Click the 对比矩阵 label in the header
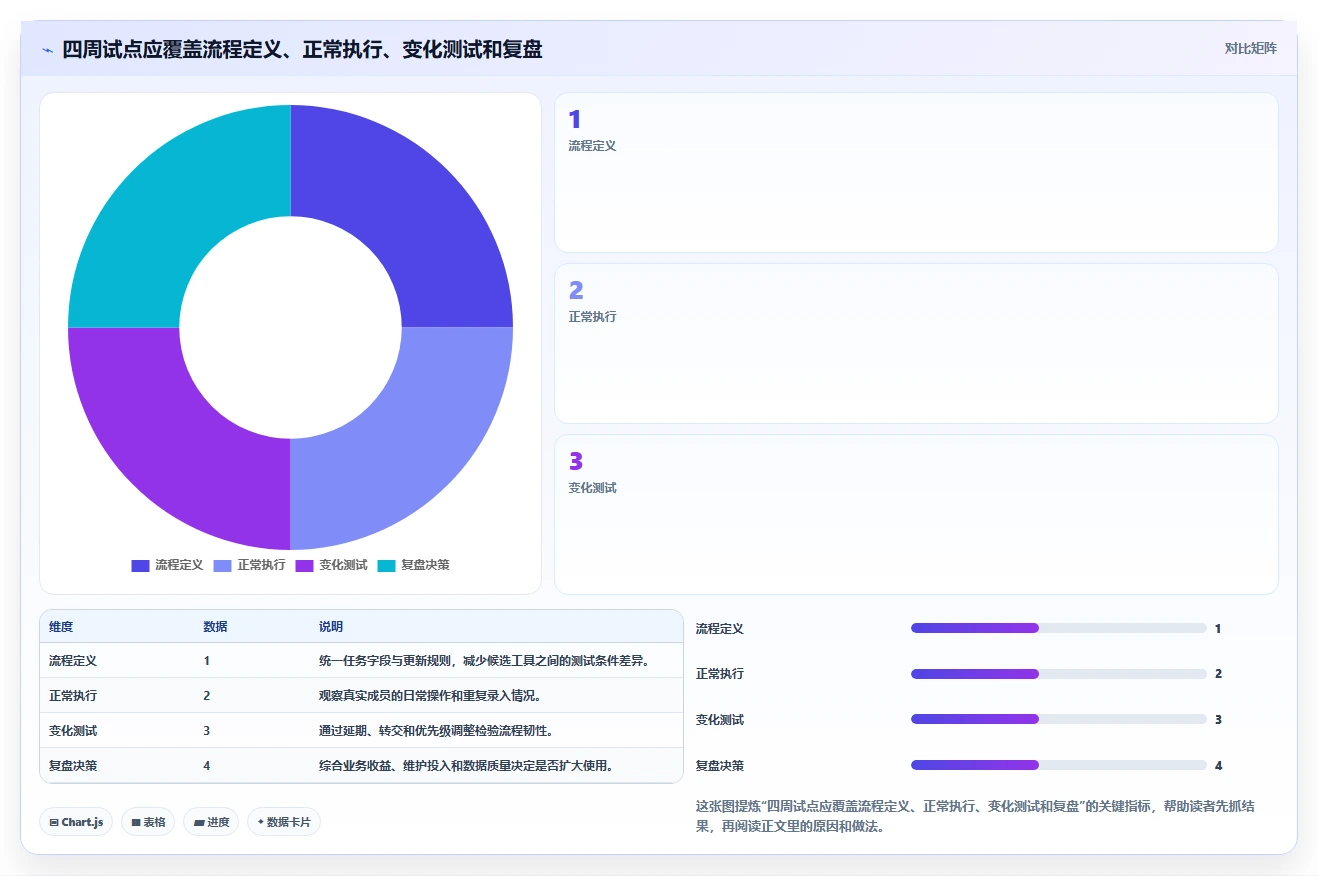The width and height of the screenshot is (1318, 876). (1250, 48)
